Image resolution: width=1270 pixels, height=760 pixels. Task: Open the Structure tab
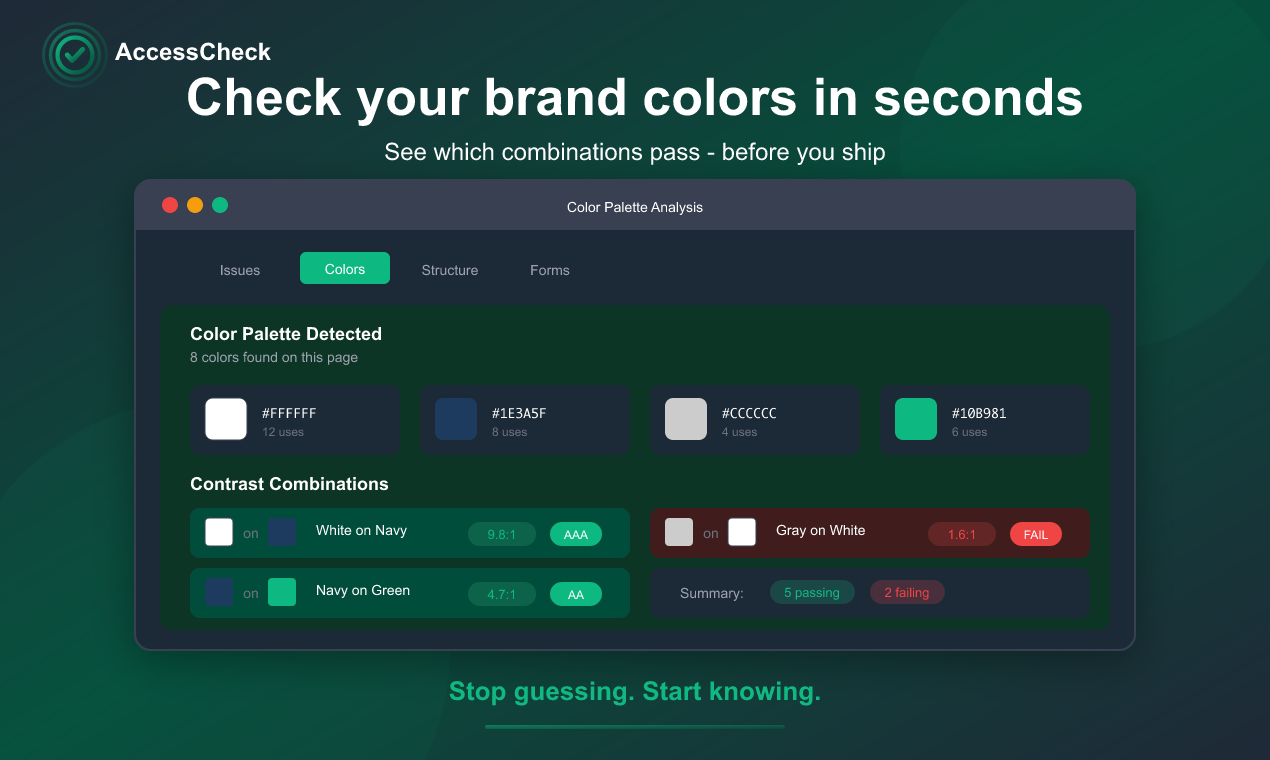[x=450, y=269]
